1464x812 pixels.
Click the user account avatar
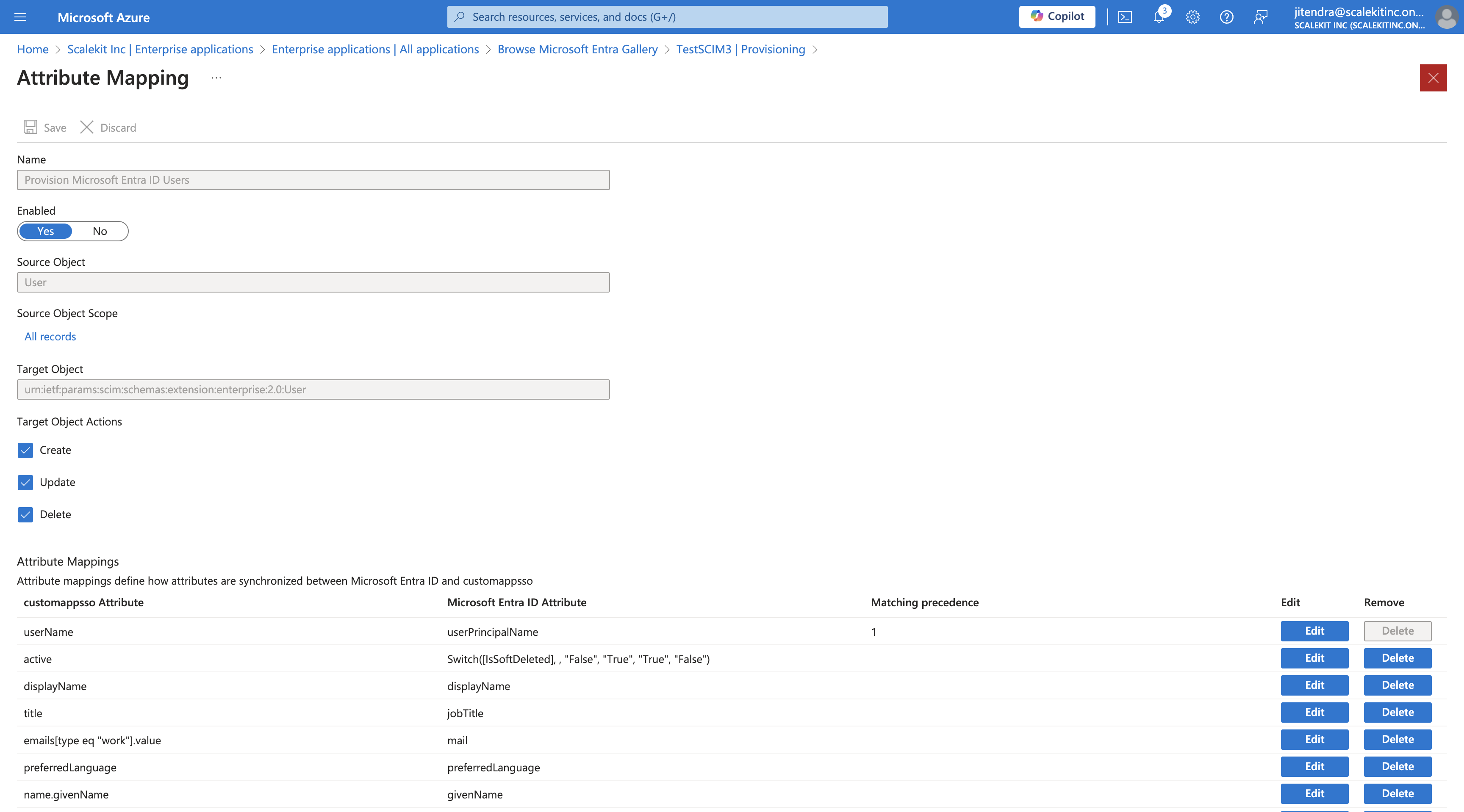(x=1446, y=17)
